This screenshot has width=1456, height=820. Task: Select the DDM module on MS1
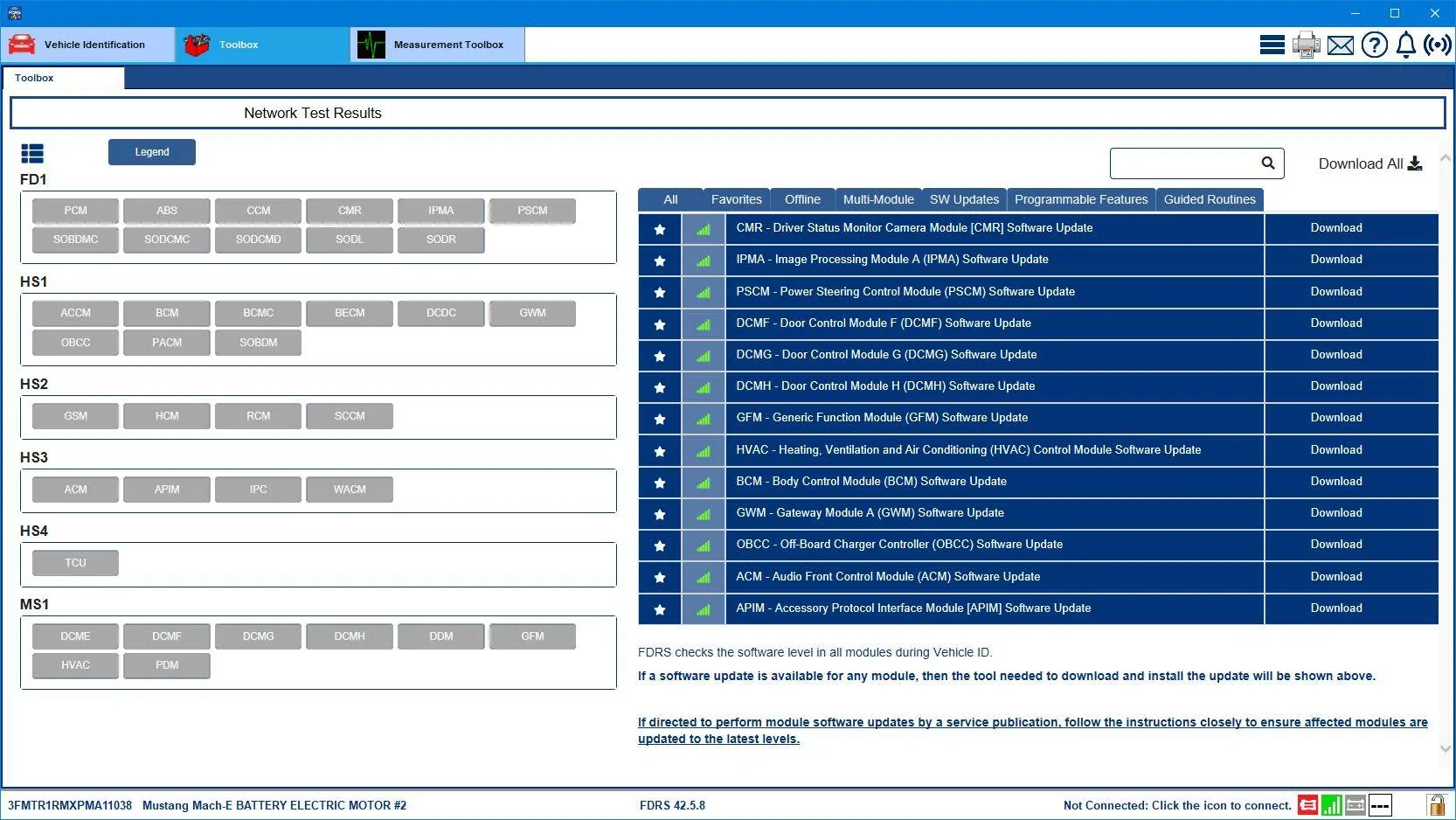[441, 636]
